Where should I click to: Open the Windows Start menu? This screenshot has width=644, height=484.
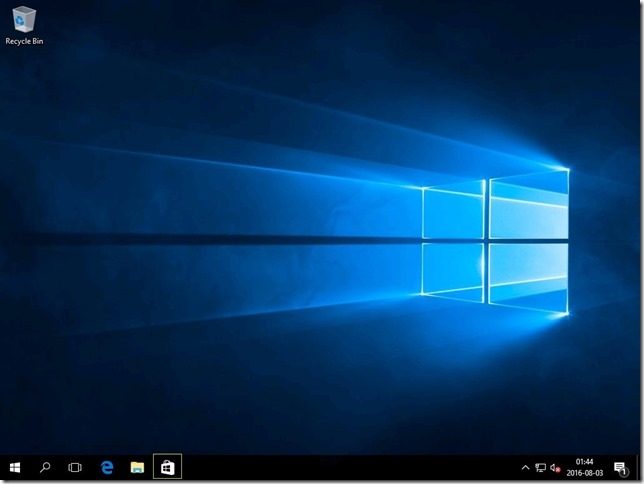click(15, 467)
